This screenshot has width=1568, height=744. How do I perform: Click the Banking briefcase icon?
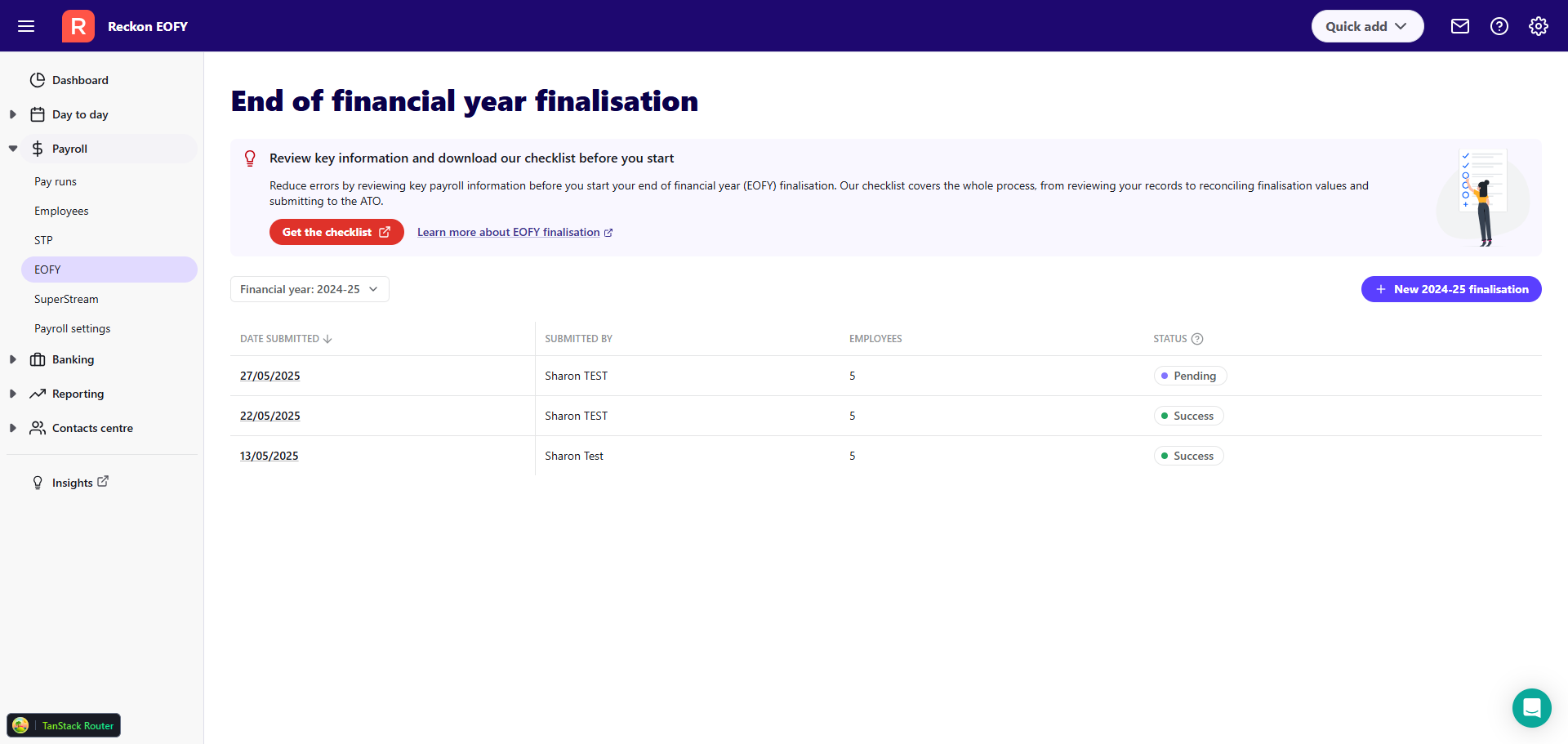coord(38,359)
